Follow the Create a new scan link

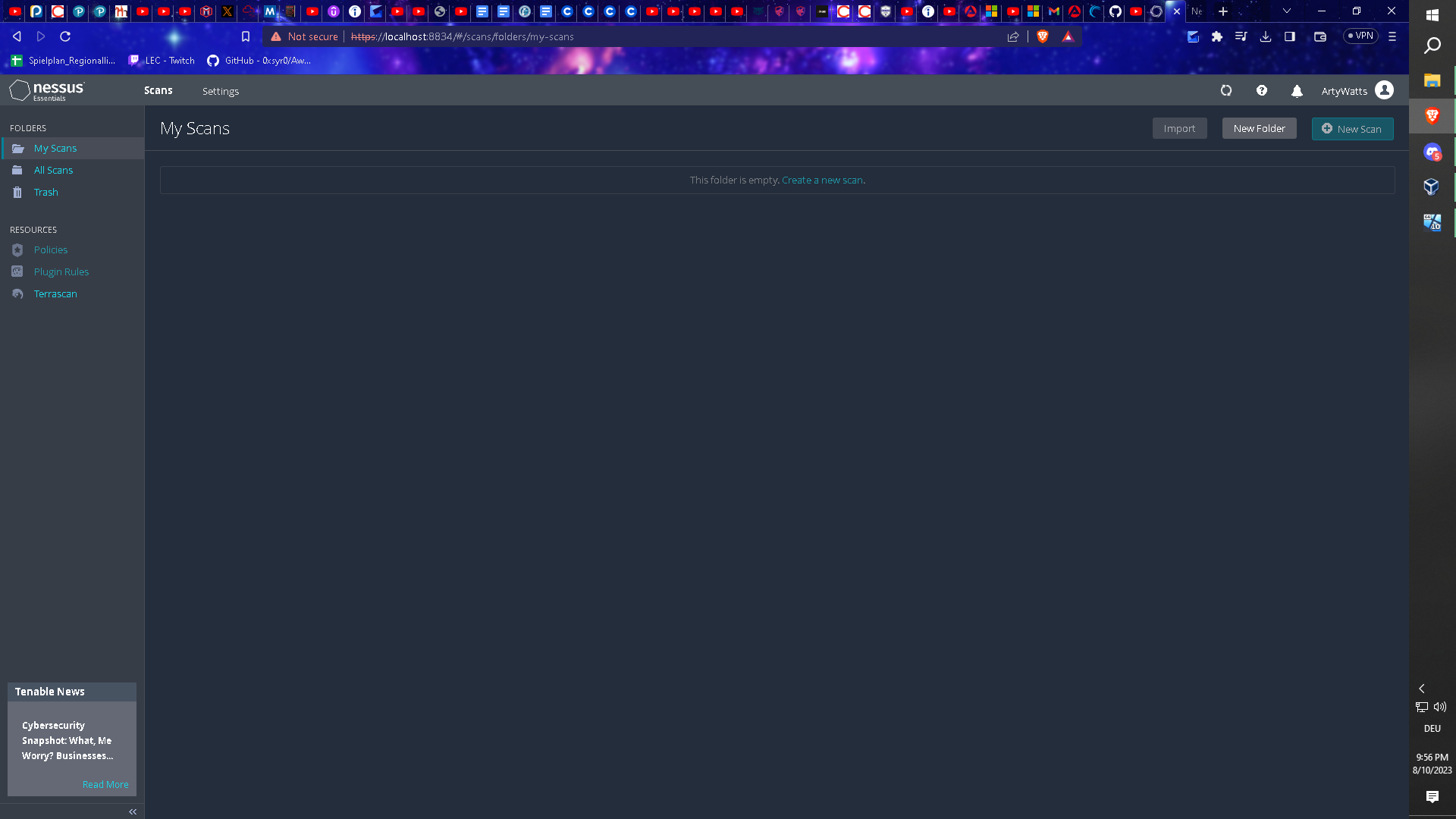click(x=822, y=180)
